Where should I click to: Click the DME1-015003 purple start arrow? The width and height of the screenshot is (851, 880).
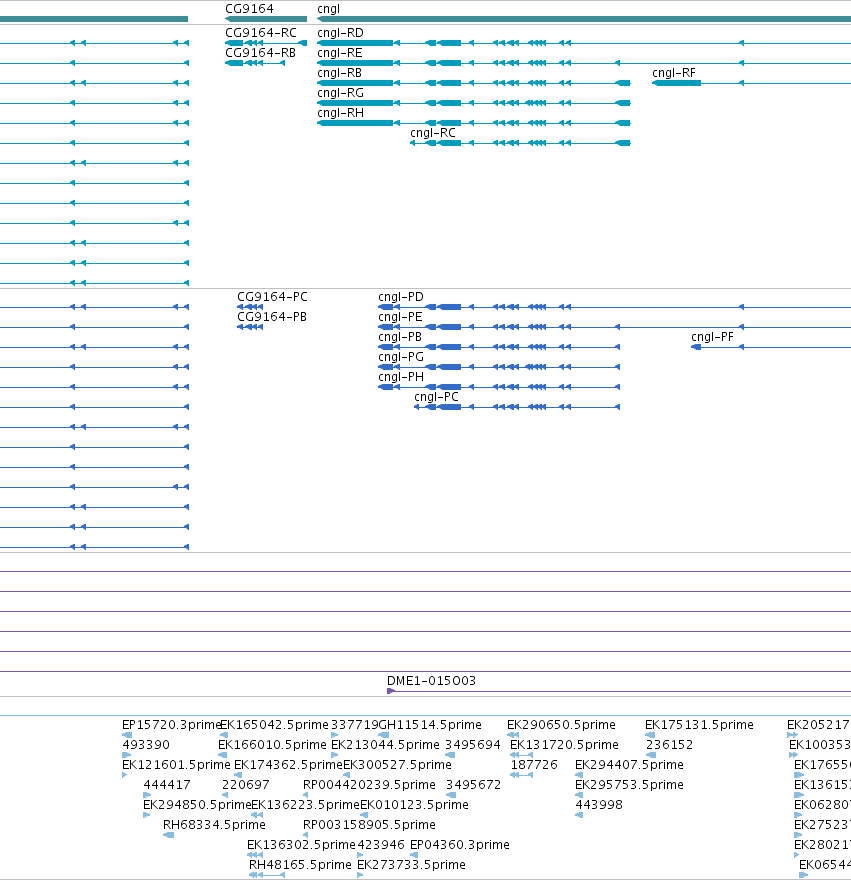coord(391,691)
